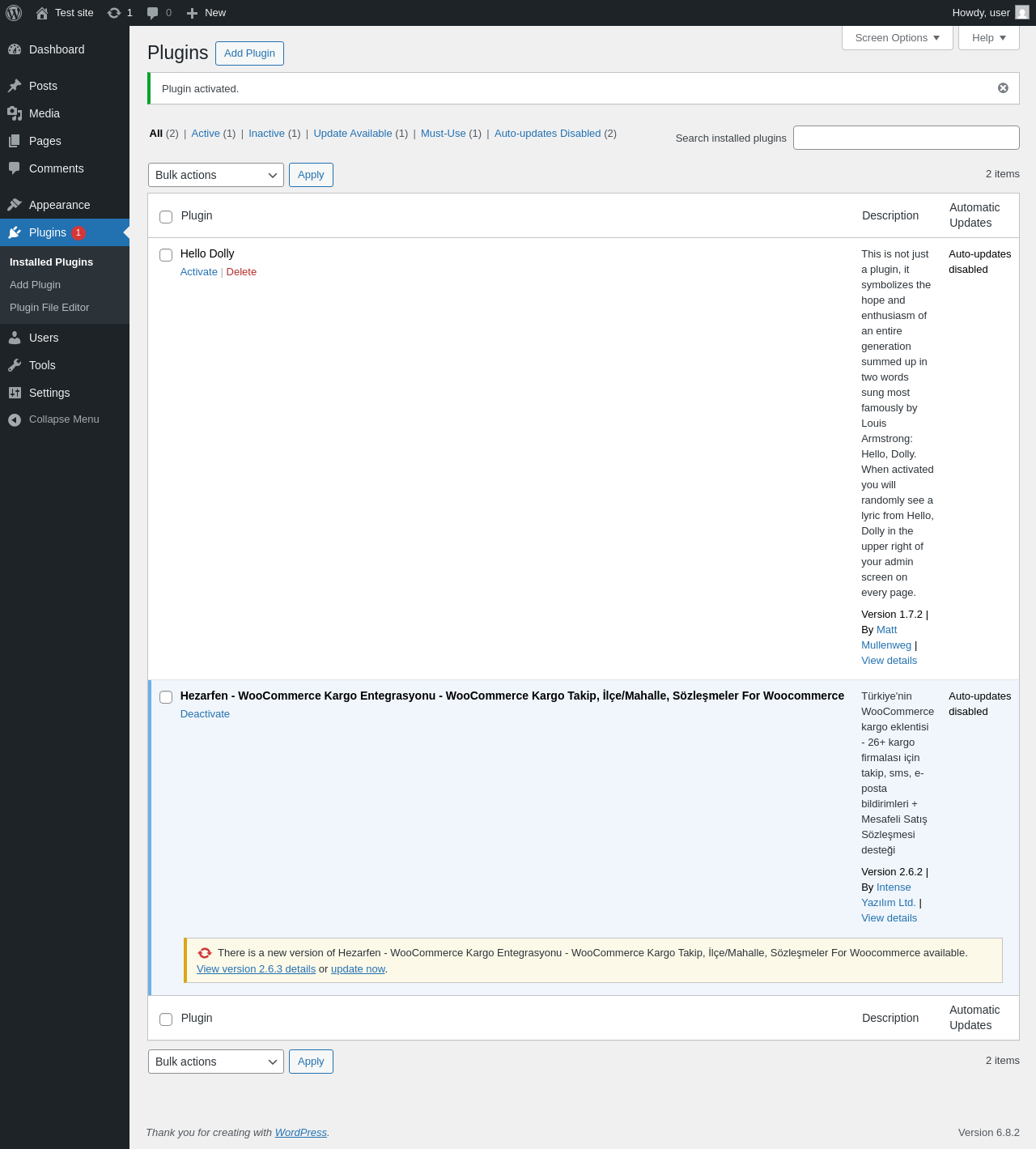
Task: Click the Version 2.6.2 text
Action: click(x=892, y=872)
